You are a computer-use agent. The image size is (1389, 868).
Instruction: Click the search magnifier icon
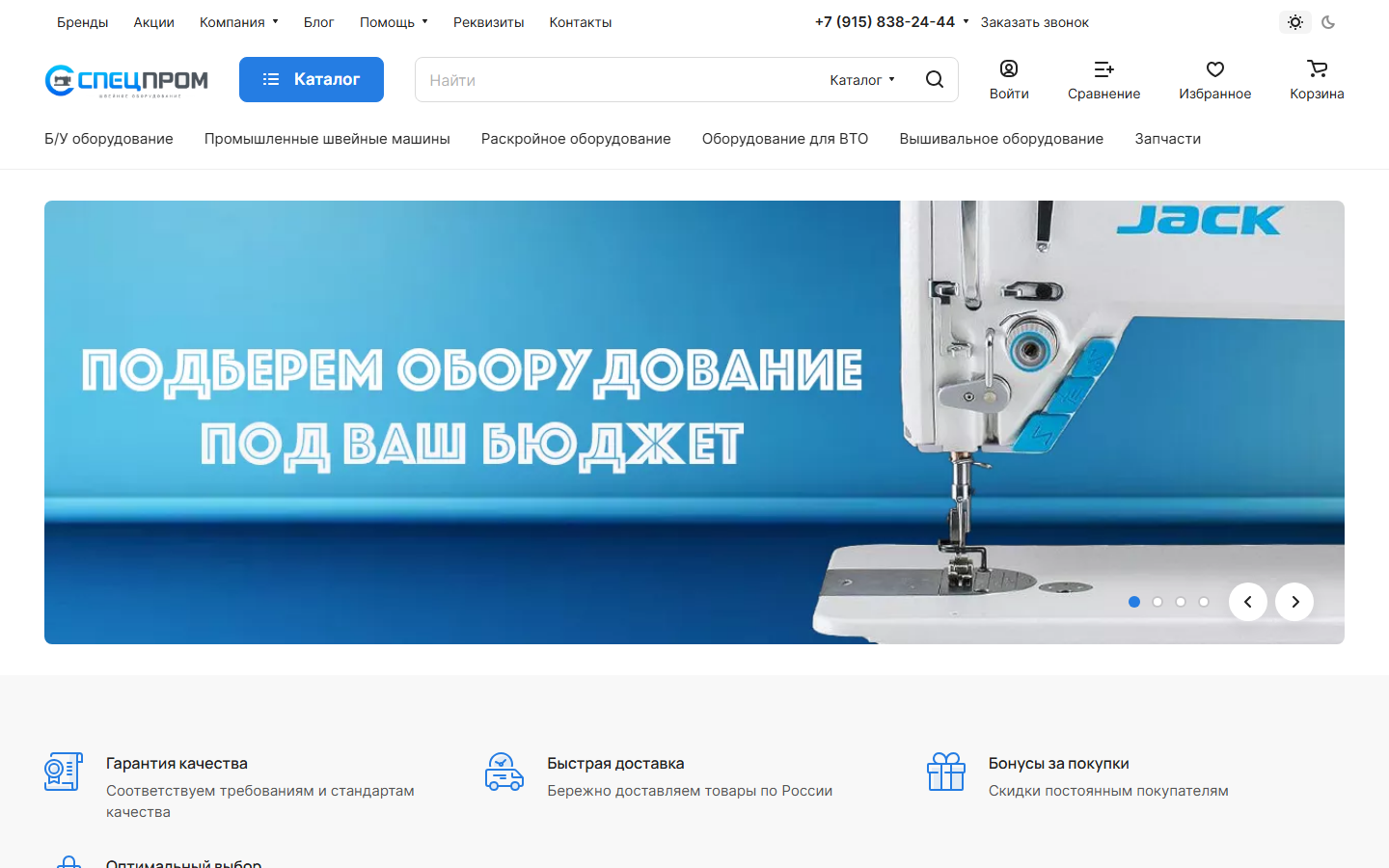pos(935,80)
